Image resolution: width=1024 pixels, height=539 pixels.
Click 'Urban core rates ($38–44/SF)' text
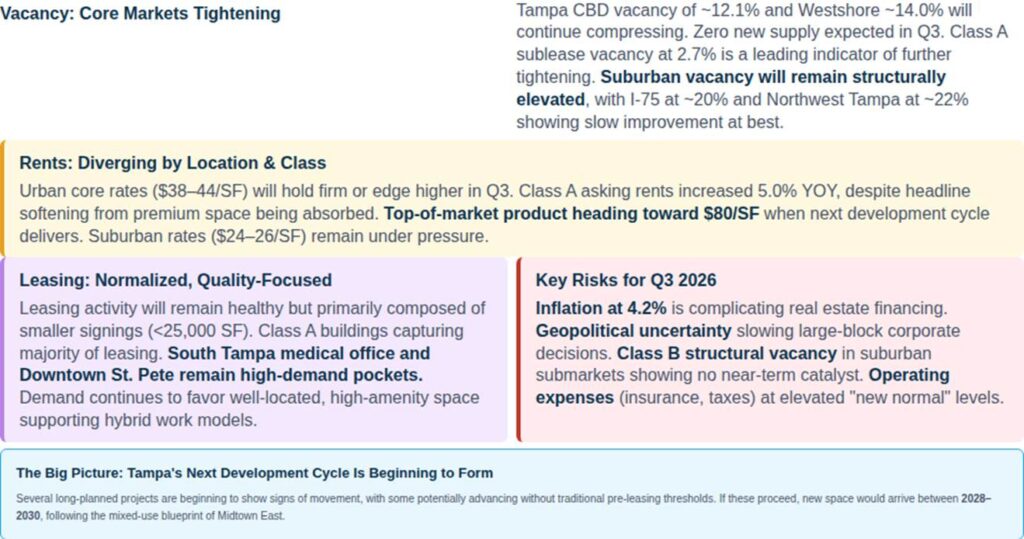(x=134, y=191)
